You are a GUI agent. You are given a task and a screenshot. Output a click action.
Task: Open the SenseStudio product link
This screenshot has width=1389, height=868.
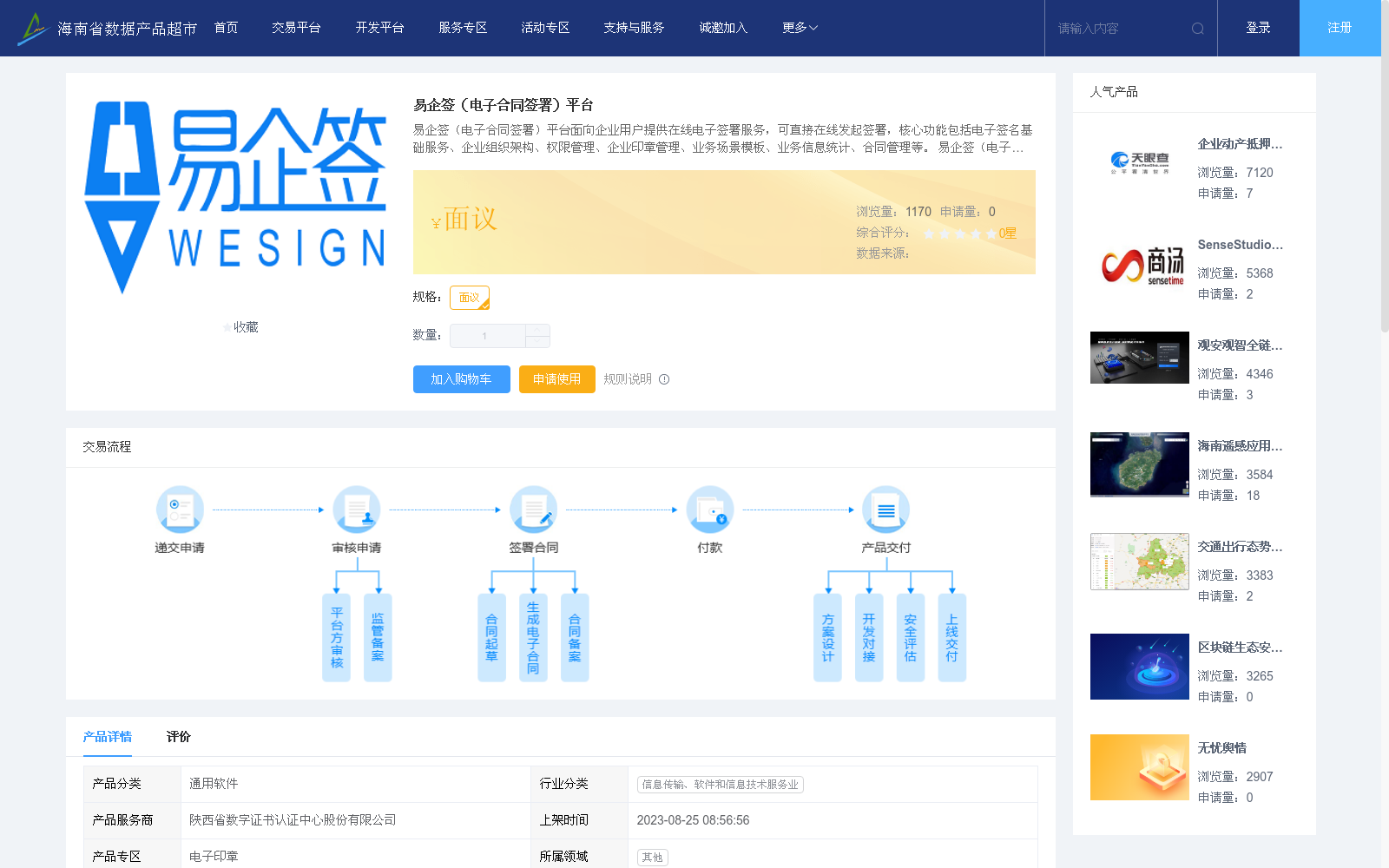point(1241,245)
